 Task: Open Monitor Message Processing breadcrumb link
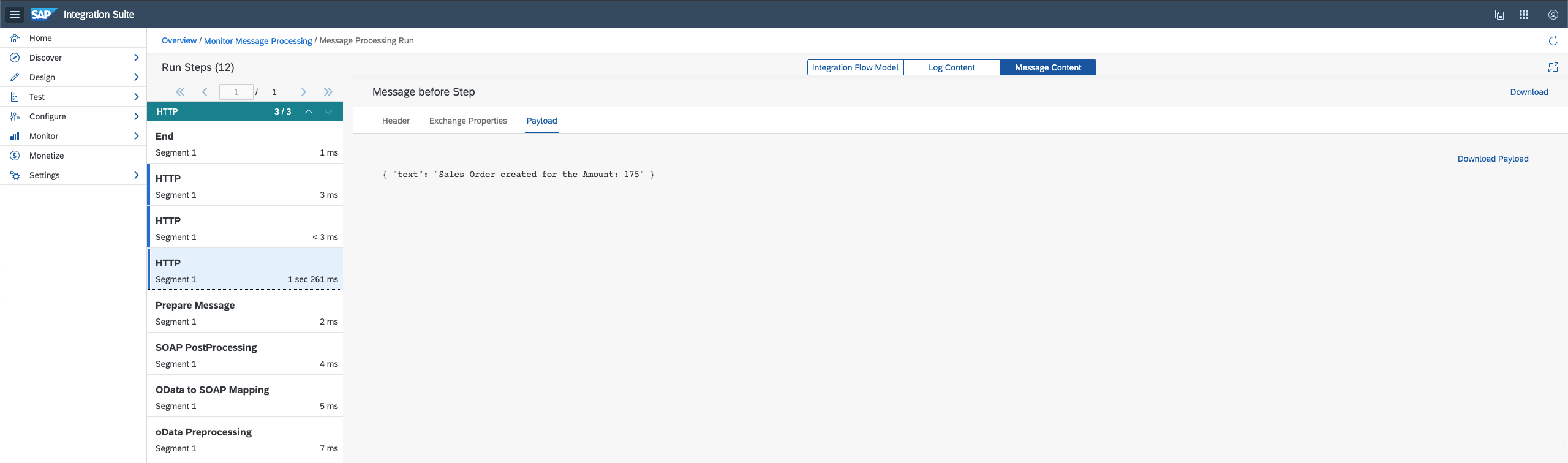coord(258,41)
